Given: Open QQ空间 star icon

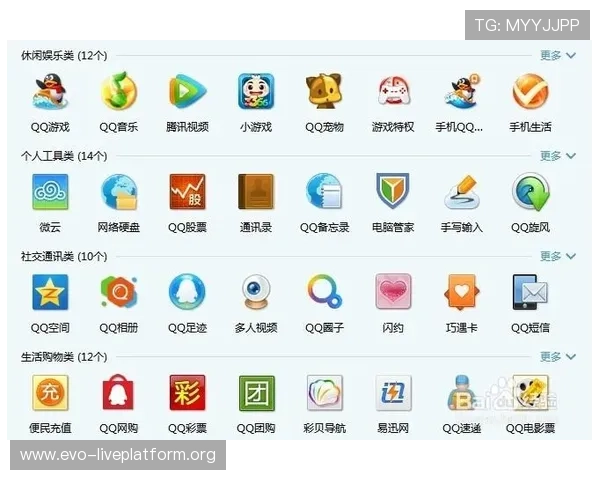Looking at the screenshot, I should pyautogui.click(x=50, y=292).
